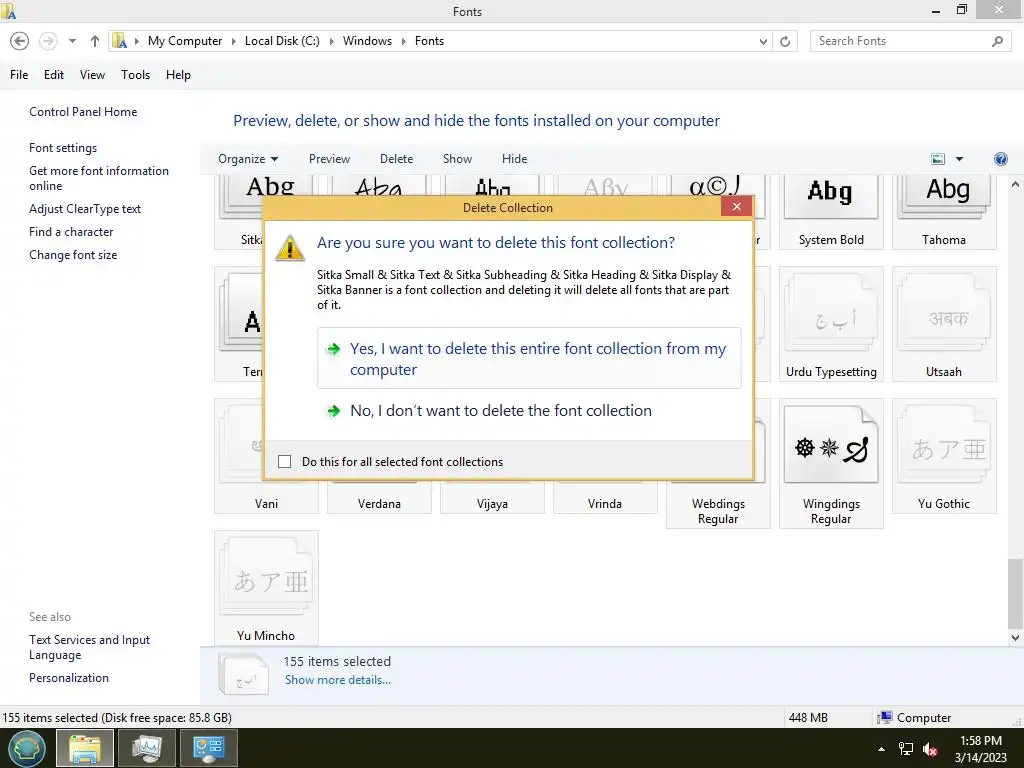1024x768 pixels.
Task: Click the File Explorer taskbar icon
Action: (x=85, y=748)
